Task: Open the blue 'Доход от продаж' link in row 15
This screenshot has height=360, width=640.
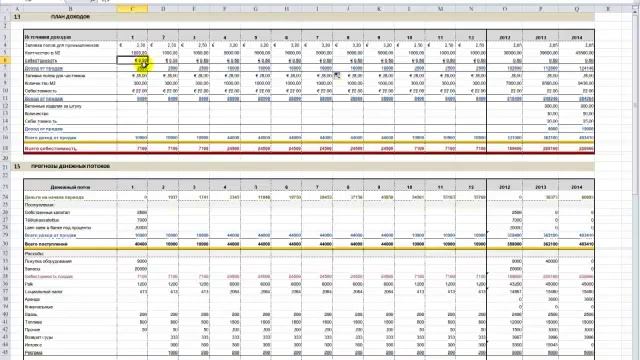Action: click(x=44, y=129)
